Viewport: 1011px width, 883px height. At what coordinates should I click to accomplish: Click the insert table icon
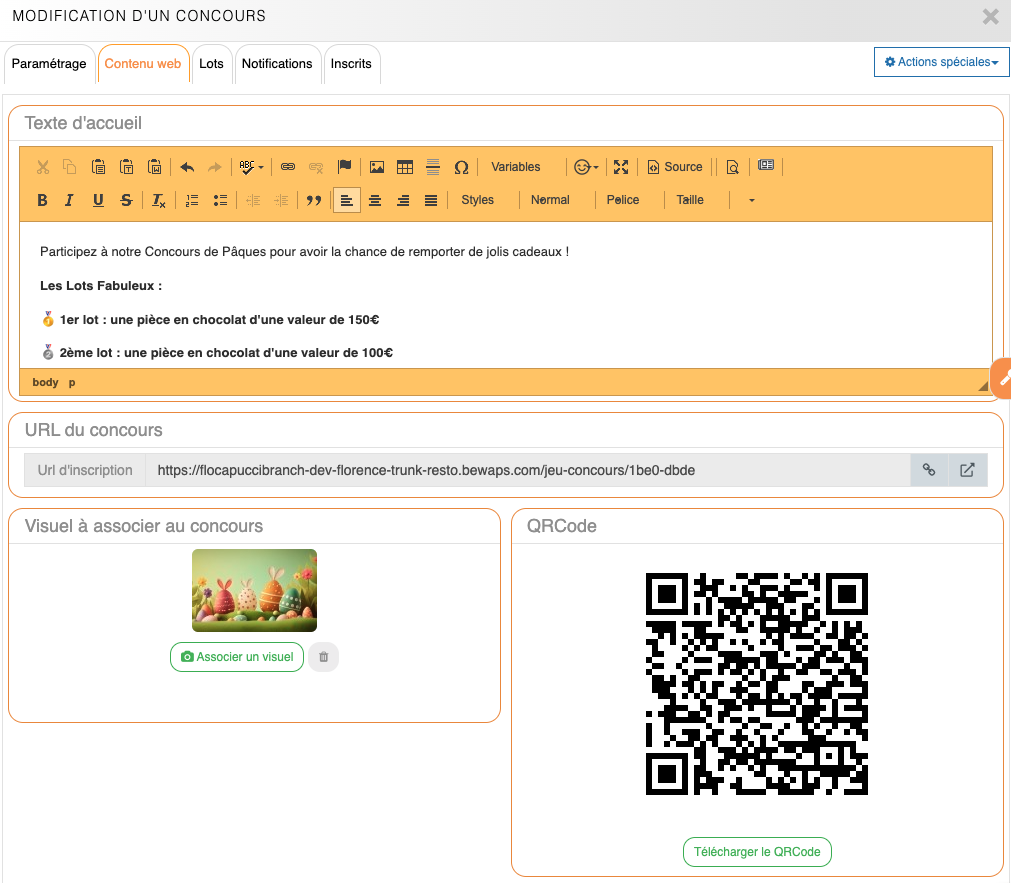point(405,167)
